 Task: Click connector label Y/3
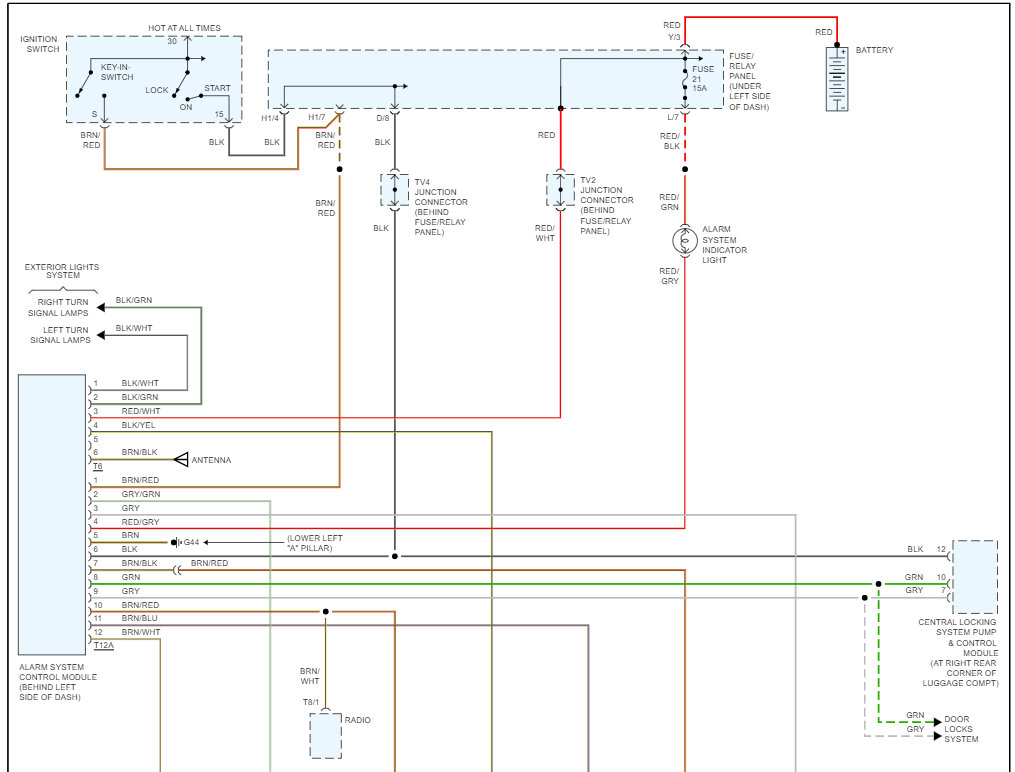coord(674,38)
